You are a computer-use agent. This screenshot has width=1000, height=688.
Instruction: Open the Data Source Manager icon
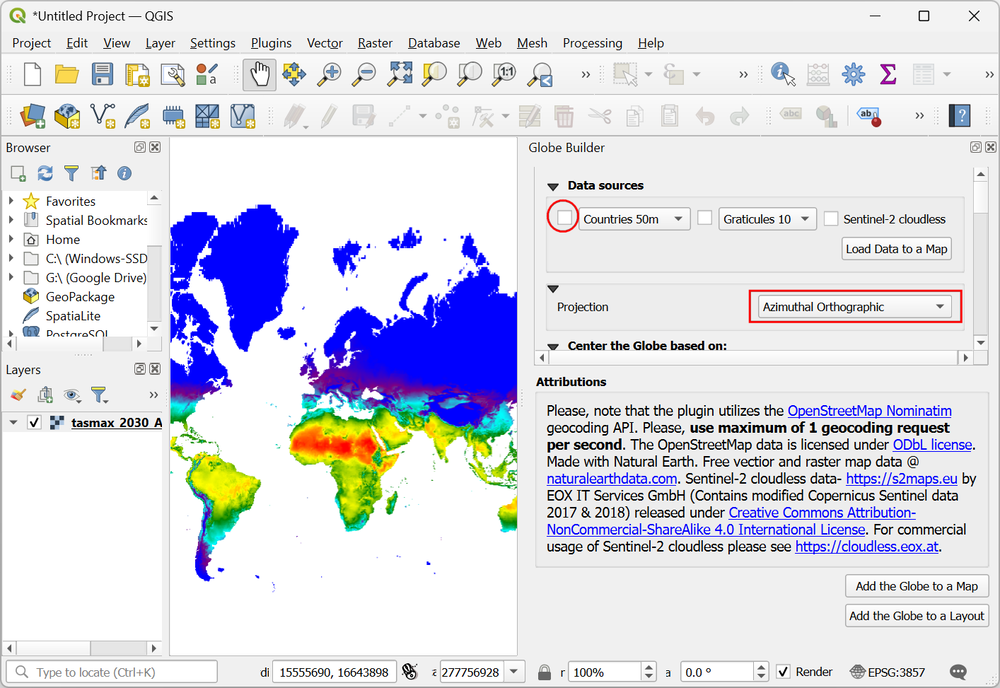click(33, 116)
